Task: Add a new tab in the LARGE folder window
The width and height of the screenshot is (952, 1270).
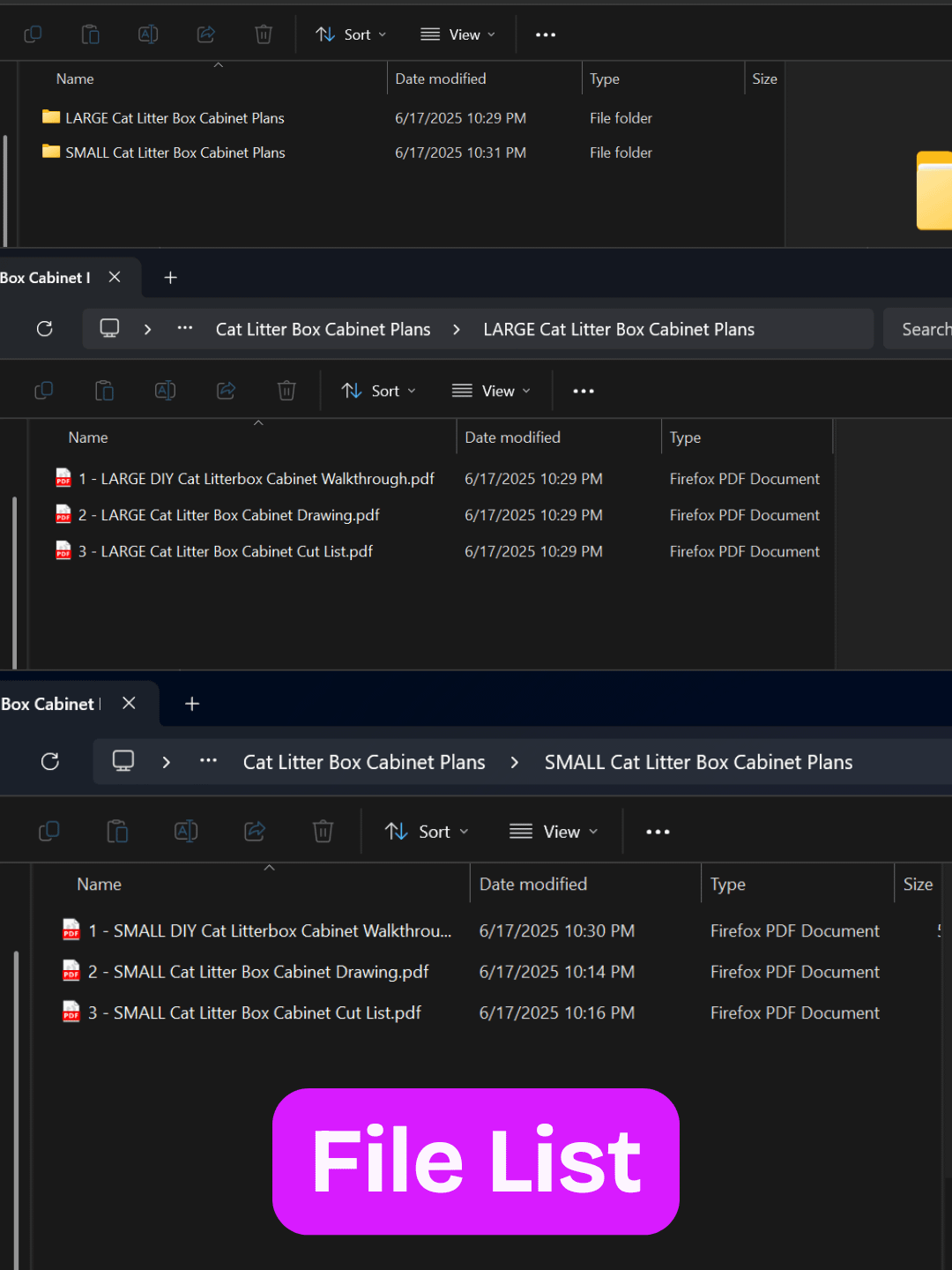Action: 171,278
